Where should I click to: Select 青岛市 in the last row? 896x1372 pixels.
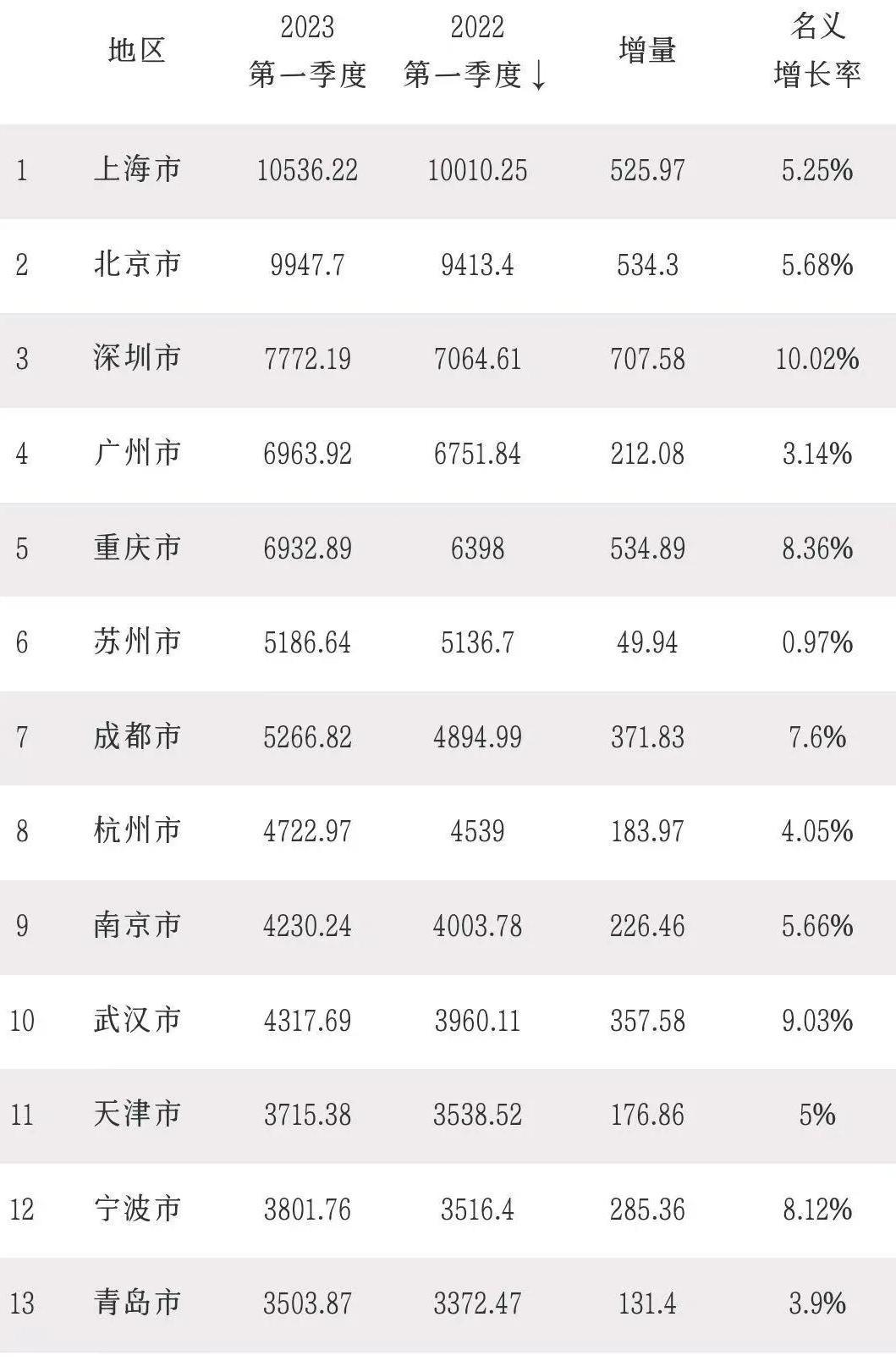tap(137, 1303)
